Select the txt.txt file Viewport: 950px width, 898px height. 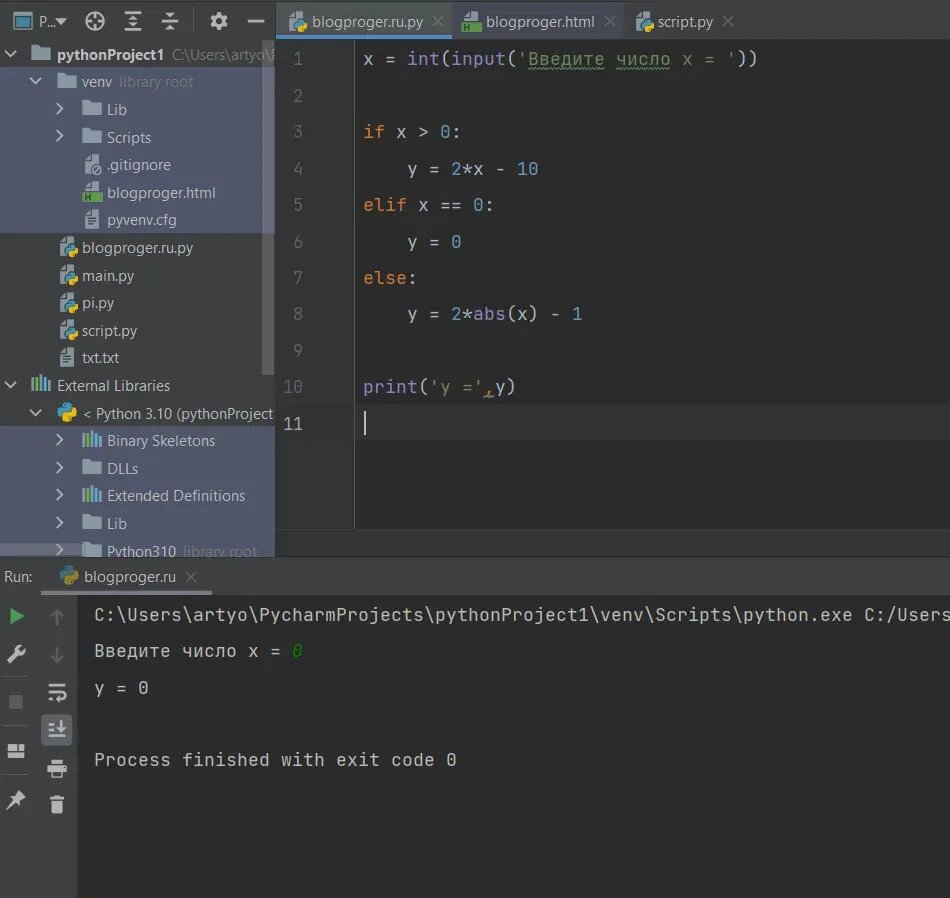[x=90, y=358]
